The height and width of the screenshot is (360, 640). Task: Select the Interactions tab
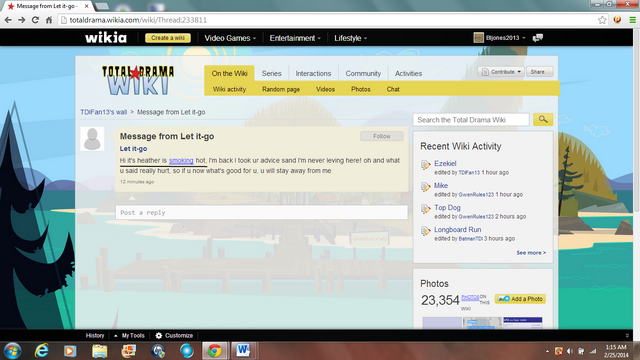313,73
